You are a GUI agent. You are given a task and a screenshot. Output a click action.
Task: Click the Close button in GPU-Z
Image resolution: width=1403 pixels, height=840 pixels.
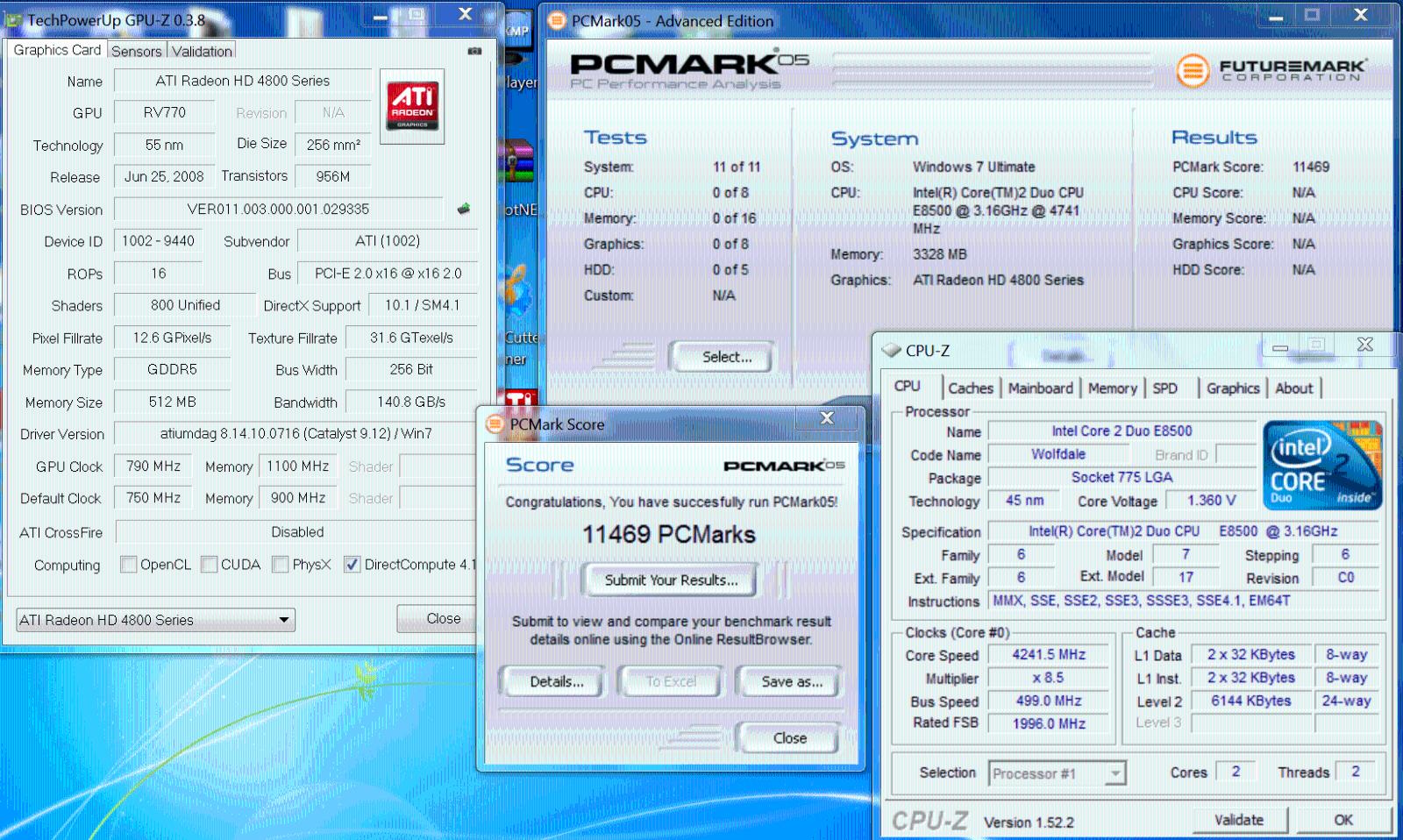click(436, 618)
